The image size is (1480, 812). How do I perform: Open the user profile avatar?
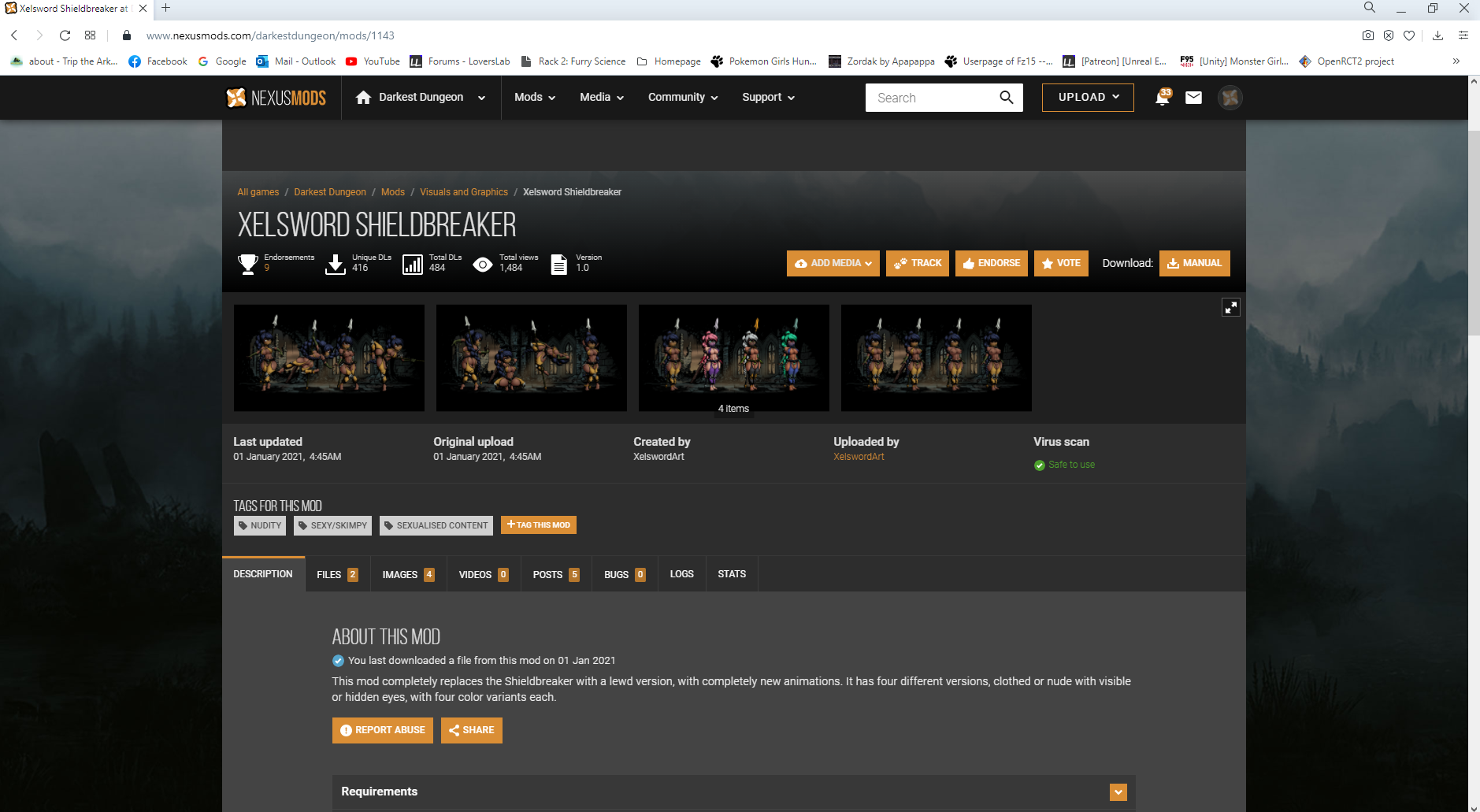pos(1230,98)
